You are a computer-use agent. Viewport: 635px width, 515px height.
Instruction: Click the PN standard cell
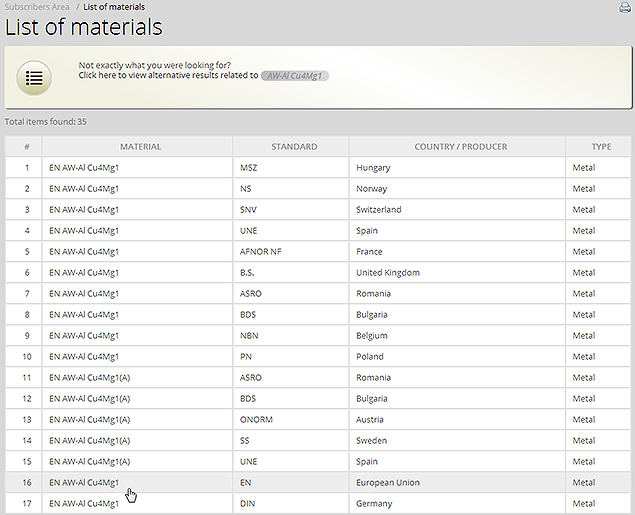coord(291,357)
